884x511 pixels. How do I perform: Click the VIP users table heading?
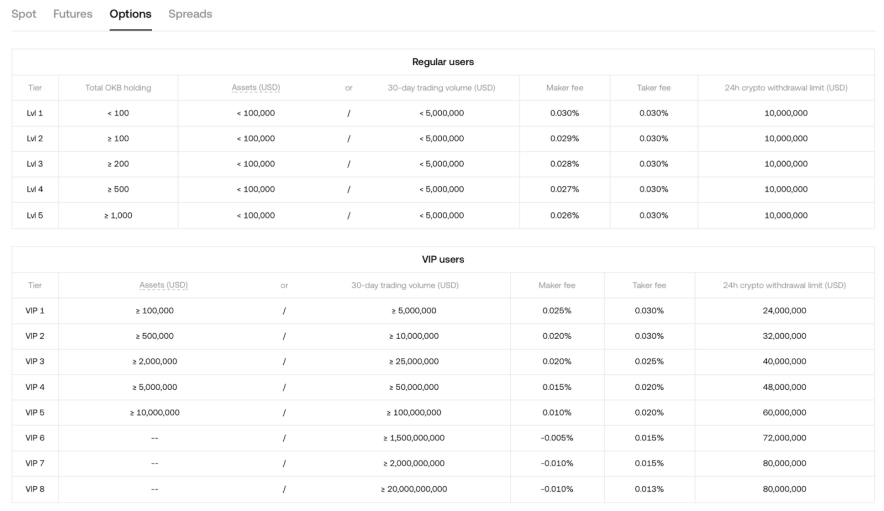tap(443, 259)
